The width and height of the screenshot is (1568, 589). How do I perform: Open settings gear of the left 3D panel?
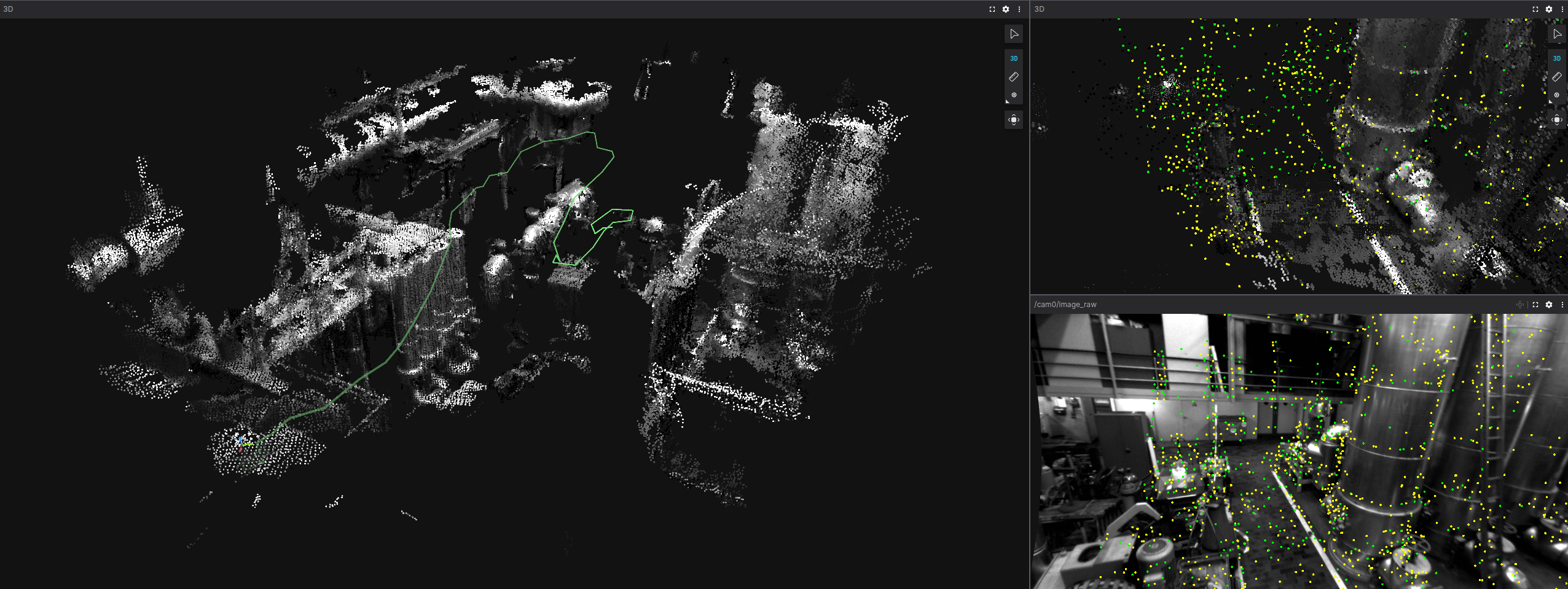click(1006, 9)
